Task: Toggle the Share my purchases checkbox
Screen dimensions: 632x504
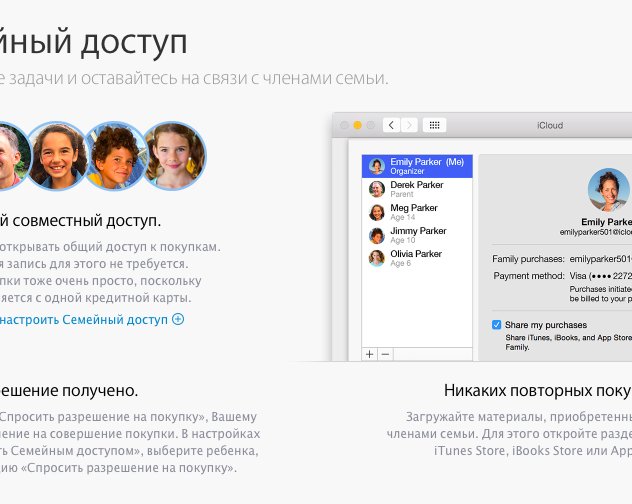Action: (x=497, y=325)
